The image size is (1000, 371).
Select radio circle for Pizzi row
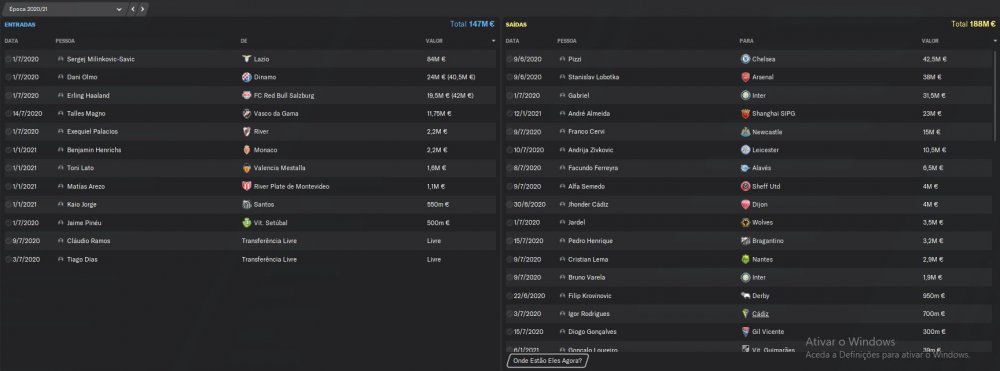pos(509,59)
